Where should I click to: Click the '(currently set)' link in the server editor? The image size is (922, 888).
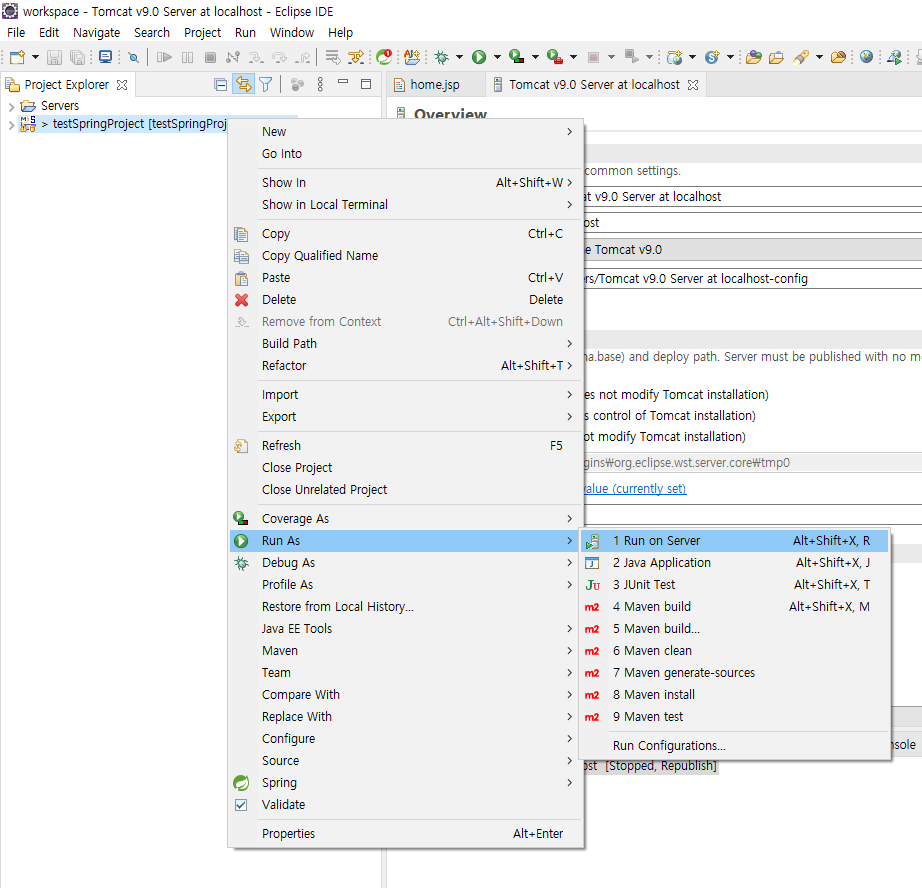point(635,488)
